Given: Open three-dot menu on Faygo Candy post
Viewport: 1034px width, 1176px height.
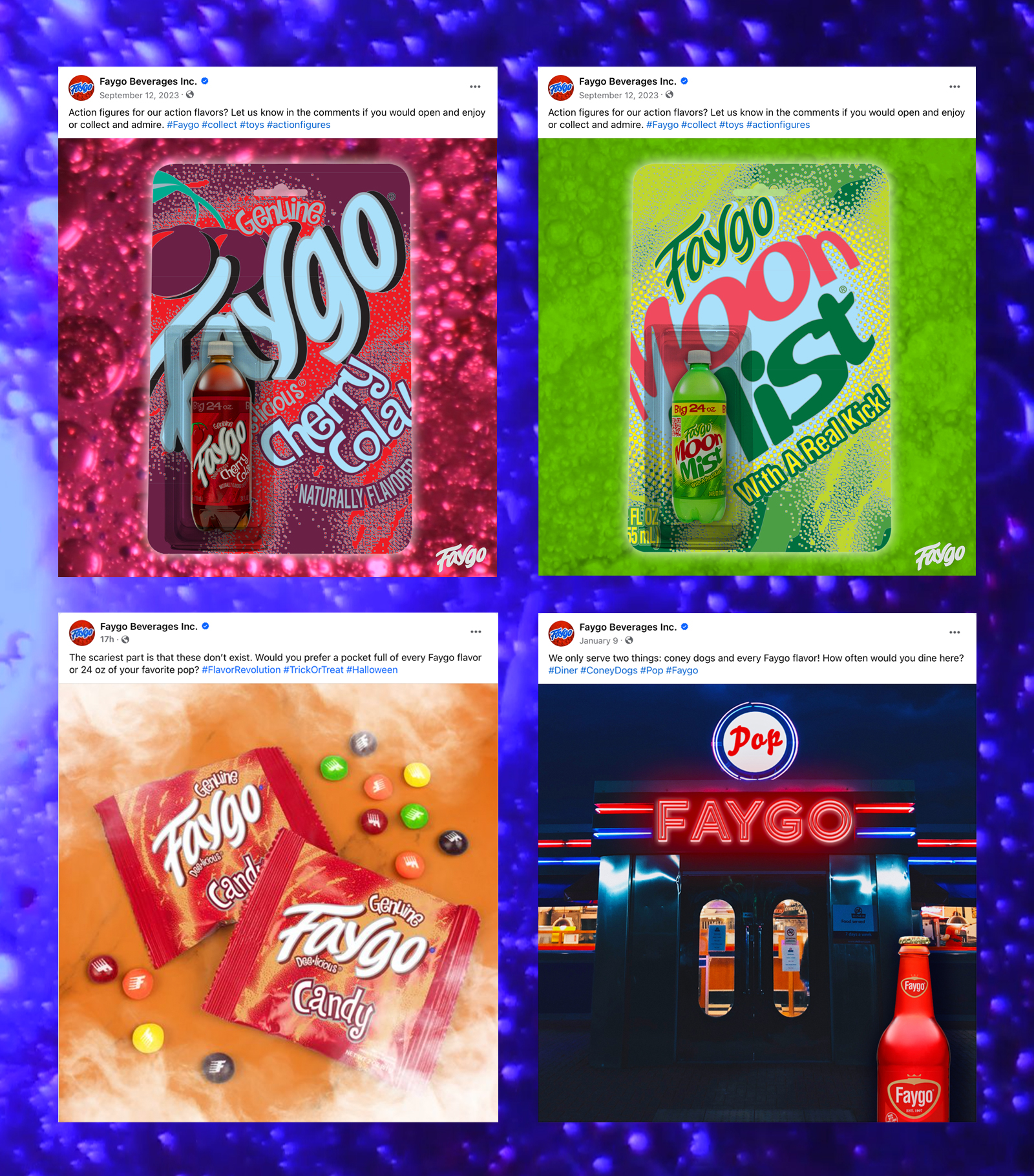Looking at the screenshot, I should 476,632.
